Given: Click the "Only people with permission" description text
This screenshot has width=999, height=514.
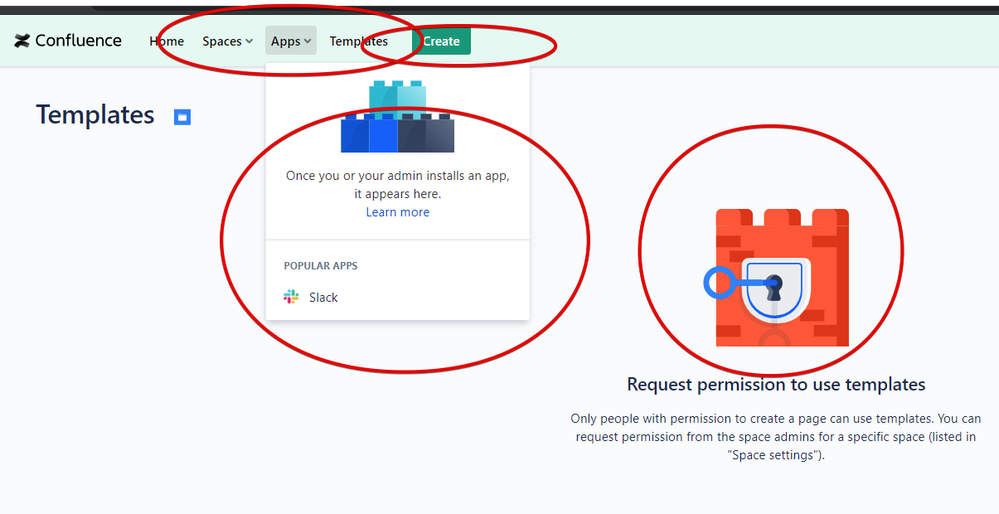Looking at the screenshot, I should click(776, 437).
